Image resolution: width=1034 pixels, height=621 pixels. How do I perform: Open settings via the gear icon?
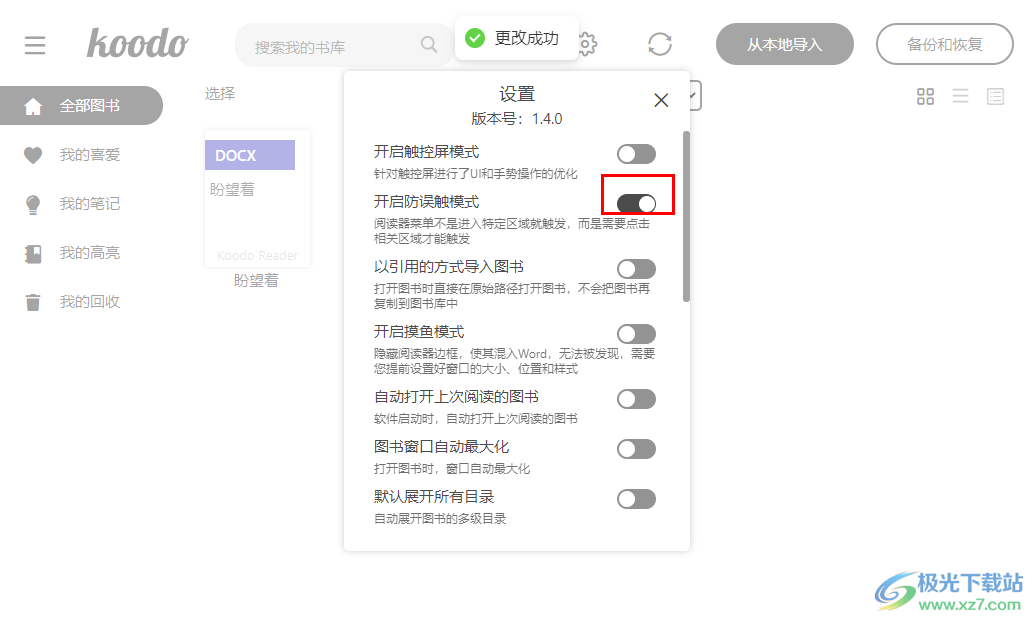pyautogui.click(x=587, y=44)
